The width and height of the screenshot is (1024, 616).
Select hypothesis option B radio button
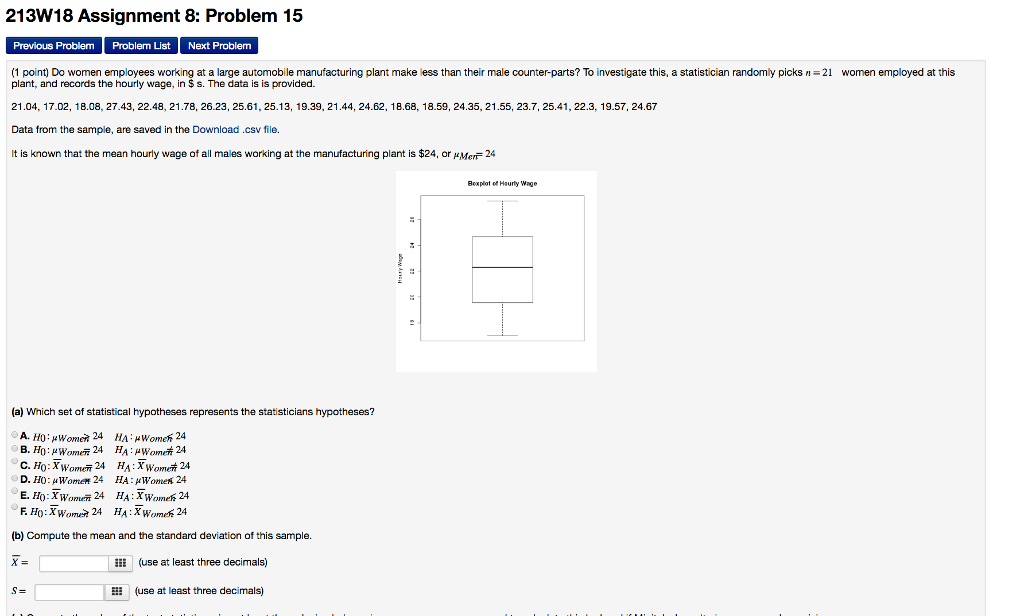(x=14, y=448)
